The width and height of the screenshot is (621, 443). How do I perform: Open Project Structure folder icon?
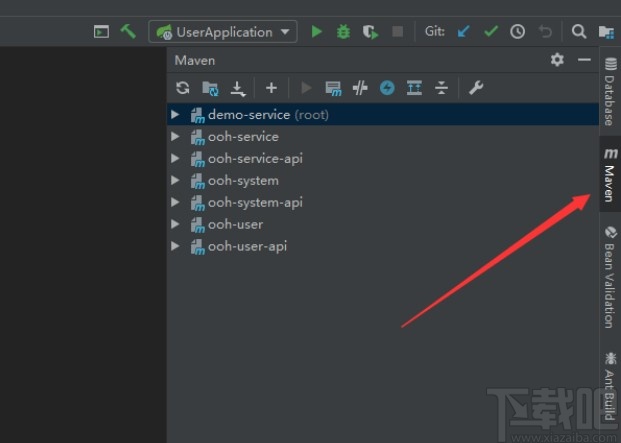coord(606,32)
